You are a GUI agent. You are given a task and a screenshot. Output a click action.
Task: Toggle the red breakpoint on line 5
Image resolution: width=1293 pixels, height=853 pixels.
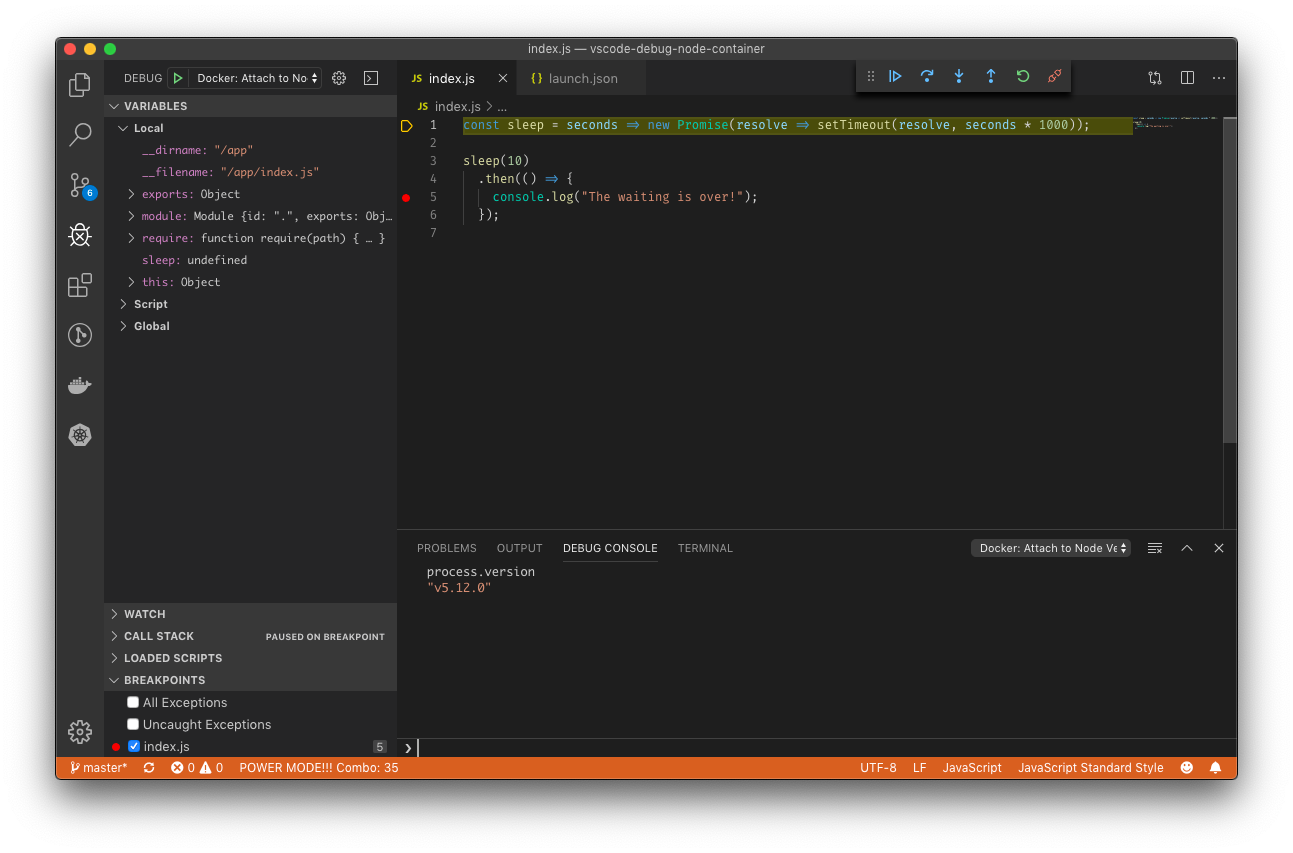tap(406, 197)
